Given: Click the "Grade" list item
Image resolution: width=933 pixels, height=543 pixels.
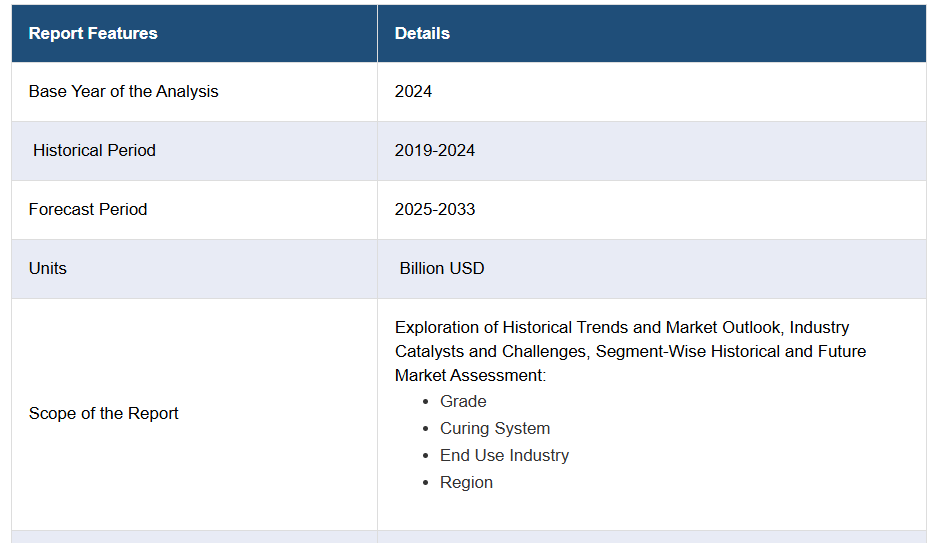Looking at the screenshot, I should click(x=463, y=401).
